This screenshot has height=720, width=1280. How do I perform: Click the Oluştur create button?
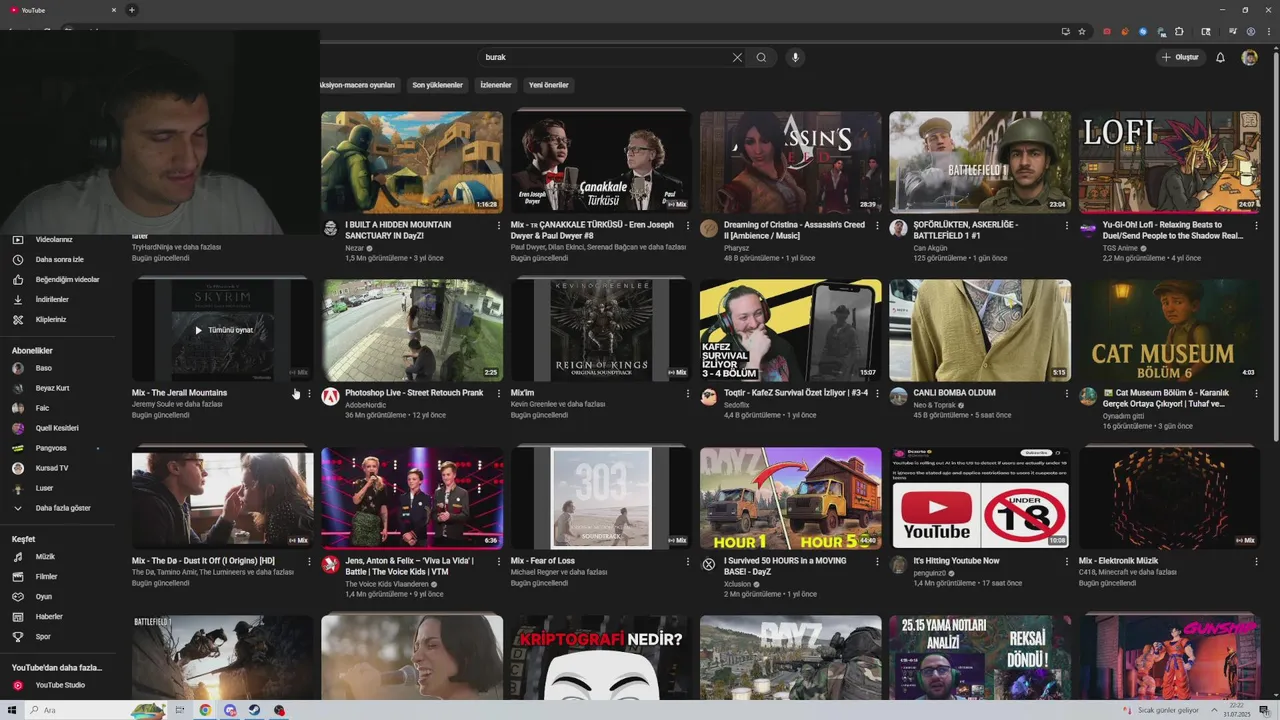(1180, 57)
